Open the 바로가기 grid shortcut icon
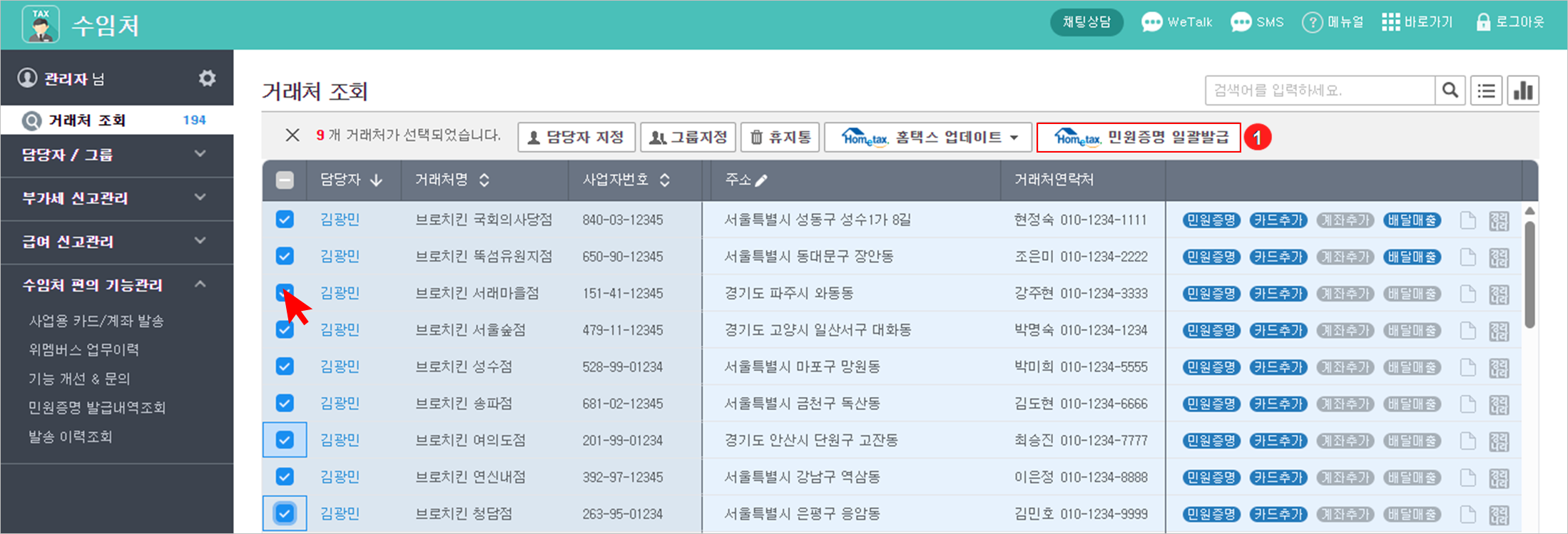Screen dimensions: 1568x534 [1390, 23]
